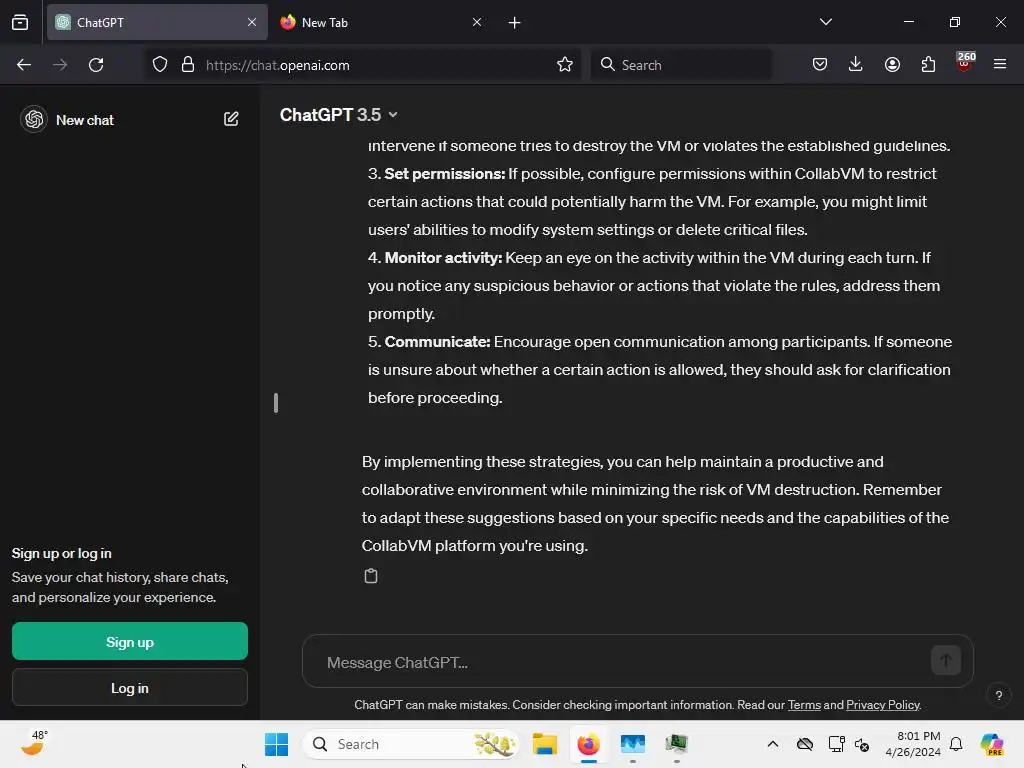Click the extension icon with 260 badge

coord(964,62)
